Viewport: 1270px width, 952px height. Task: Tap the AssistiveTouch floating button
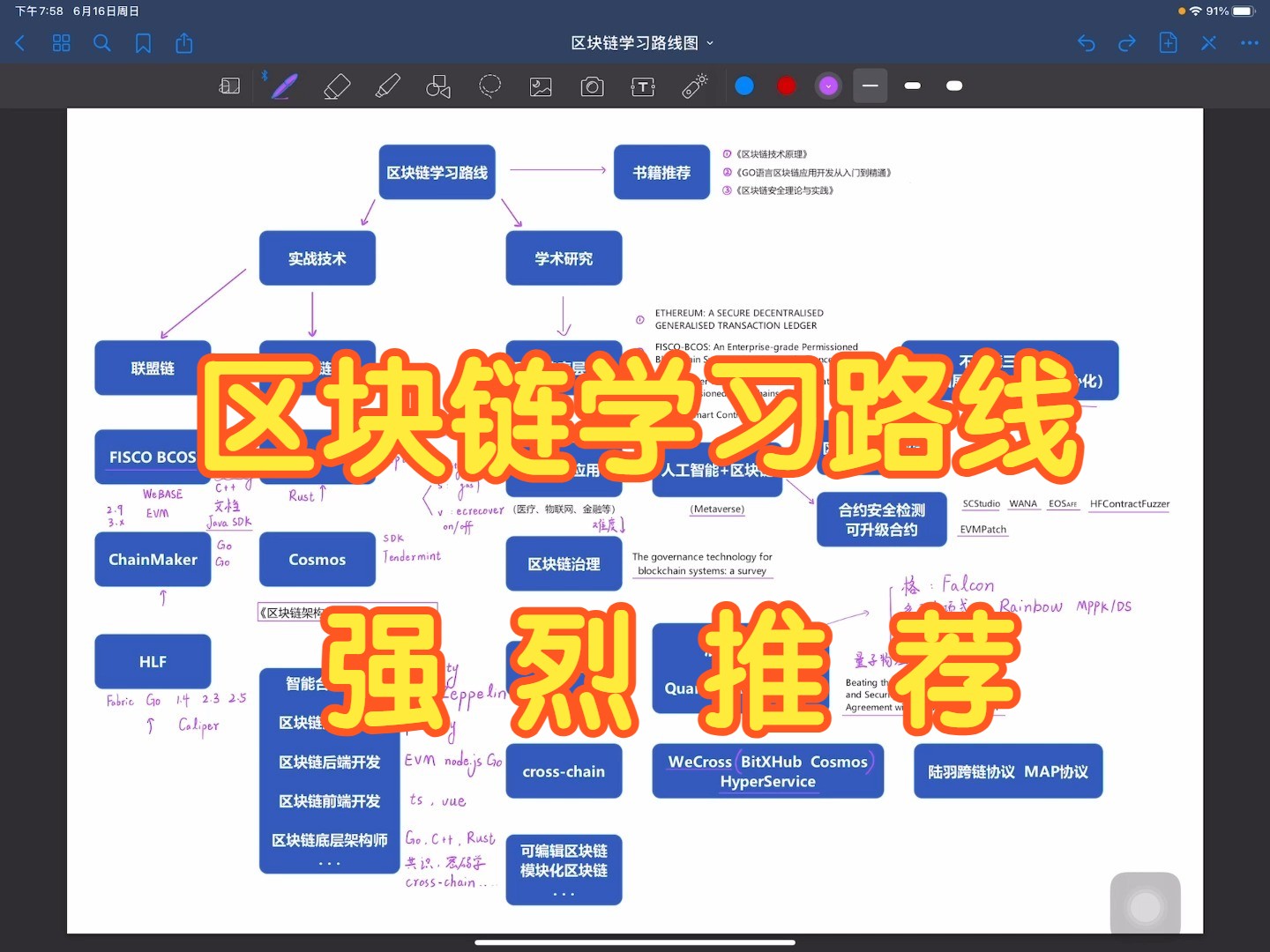[1145, 906]
